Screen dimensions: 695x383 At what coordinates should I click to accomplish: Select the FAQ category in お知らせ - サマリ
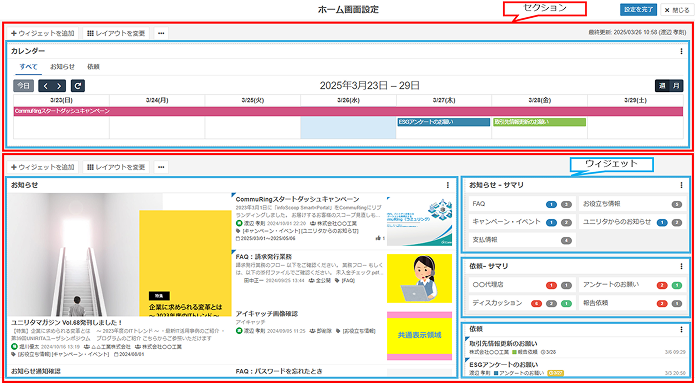click(522, 204)
